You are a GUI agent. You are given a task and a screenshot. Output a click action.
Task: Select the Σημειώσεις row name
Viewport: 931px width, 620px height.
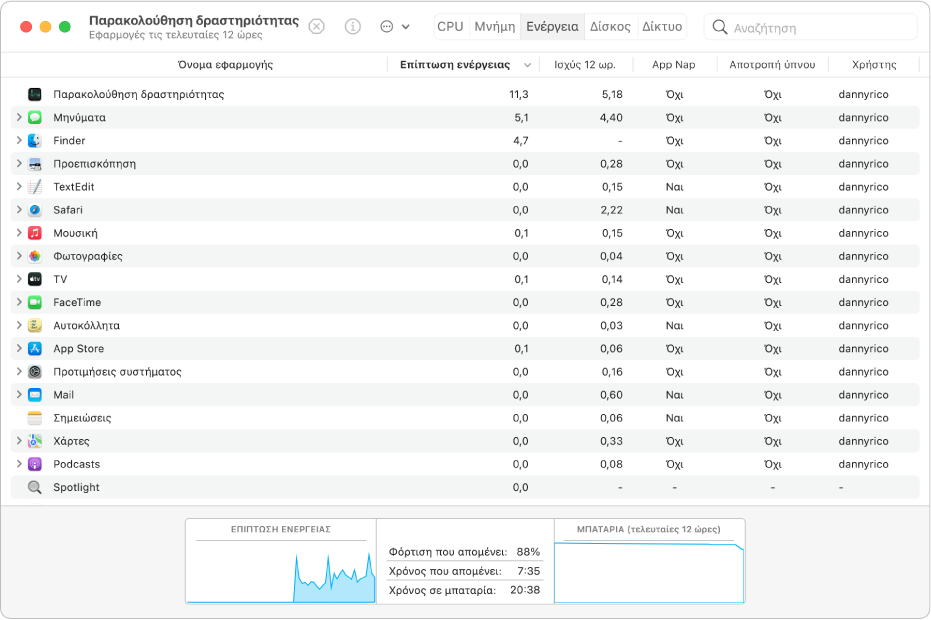coord(82,418)
